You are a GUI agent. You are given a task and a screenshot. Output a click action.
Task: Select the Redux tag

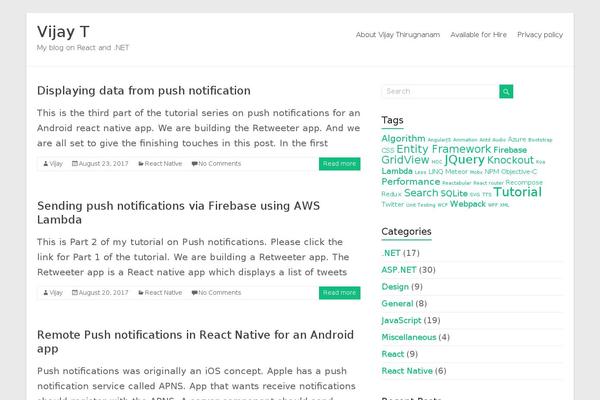[391, 194]
